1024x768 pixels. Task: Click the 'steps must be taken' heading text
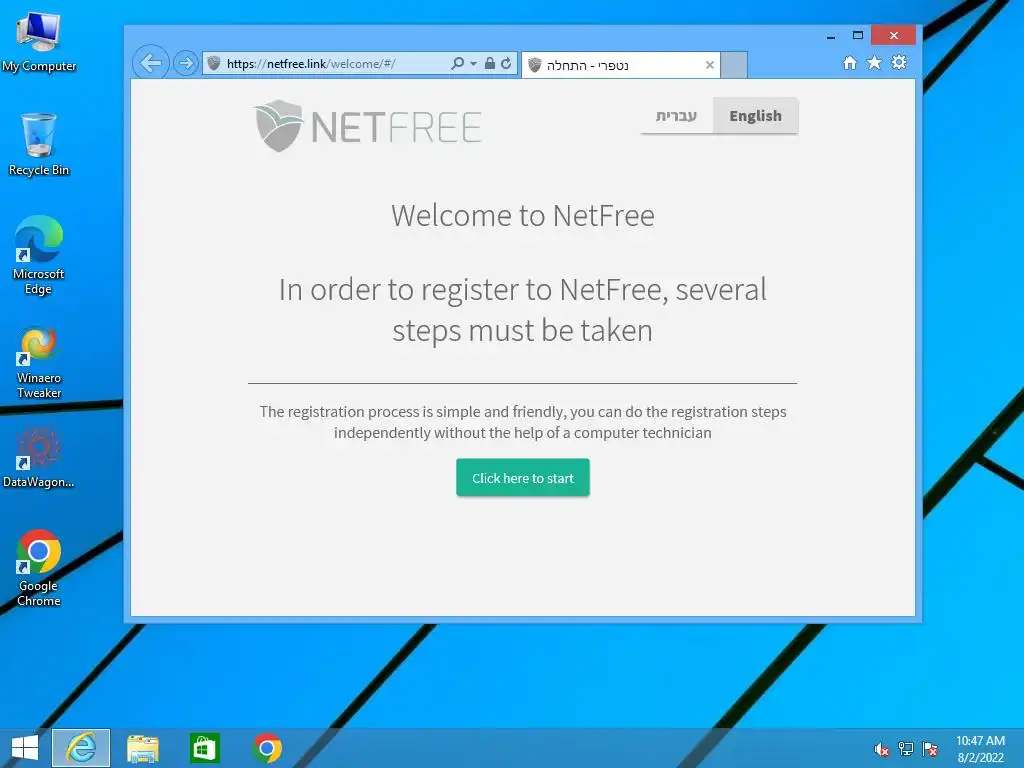point(522,330)
